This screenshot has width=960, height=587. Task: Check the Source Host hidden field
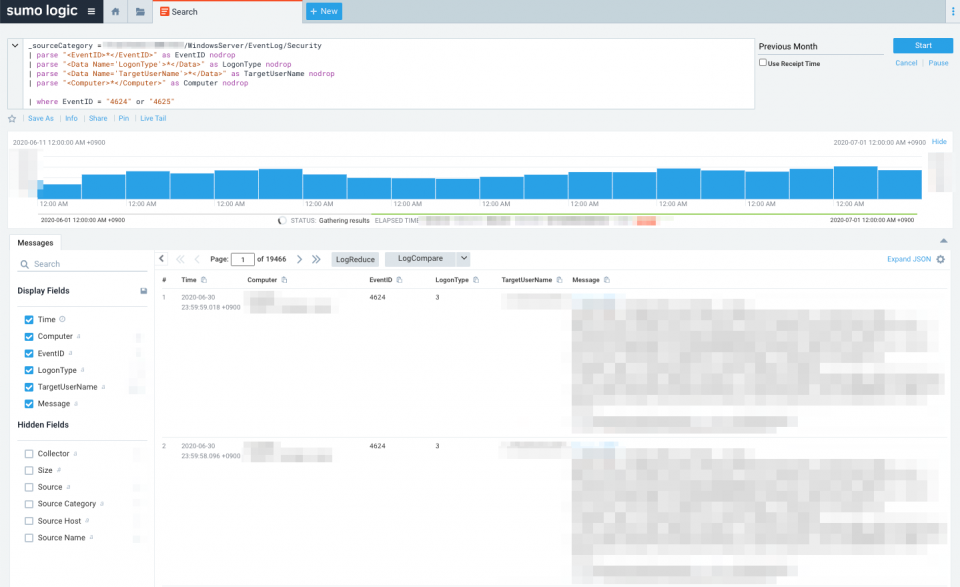29,521
